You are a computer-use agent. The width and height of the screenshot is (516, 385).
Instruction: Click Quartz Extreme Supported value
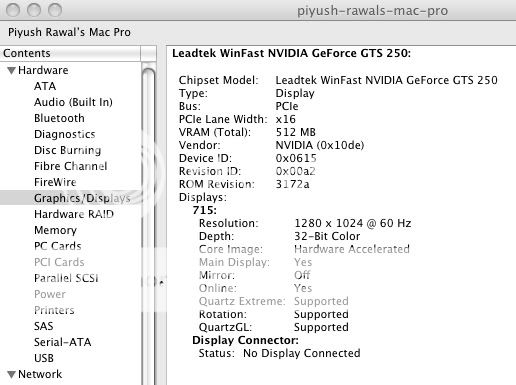pyautogui.click(x=321, y=301)
